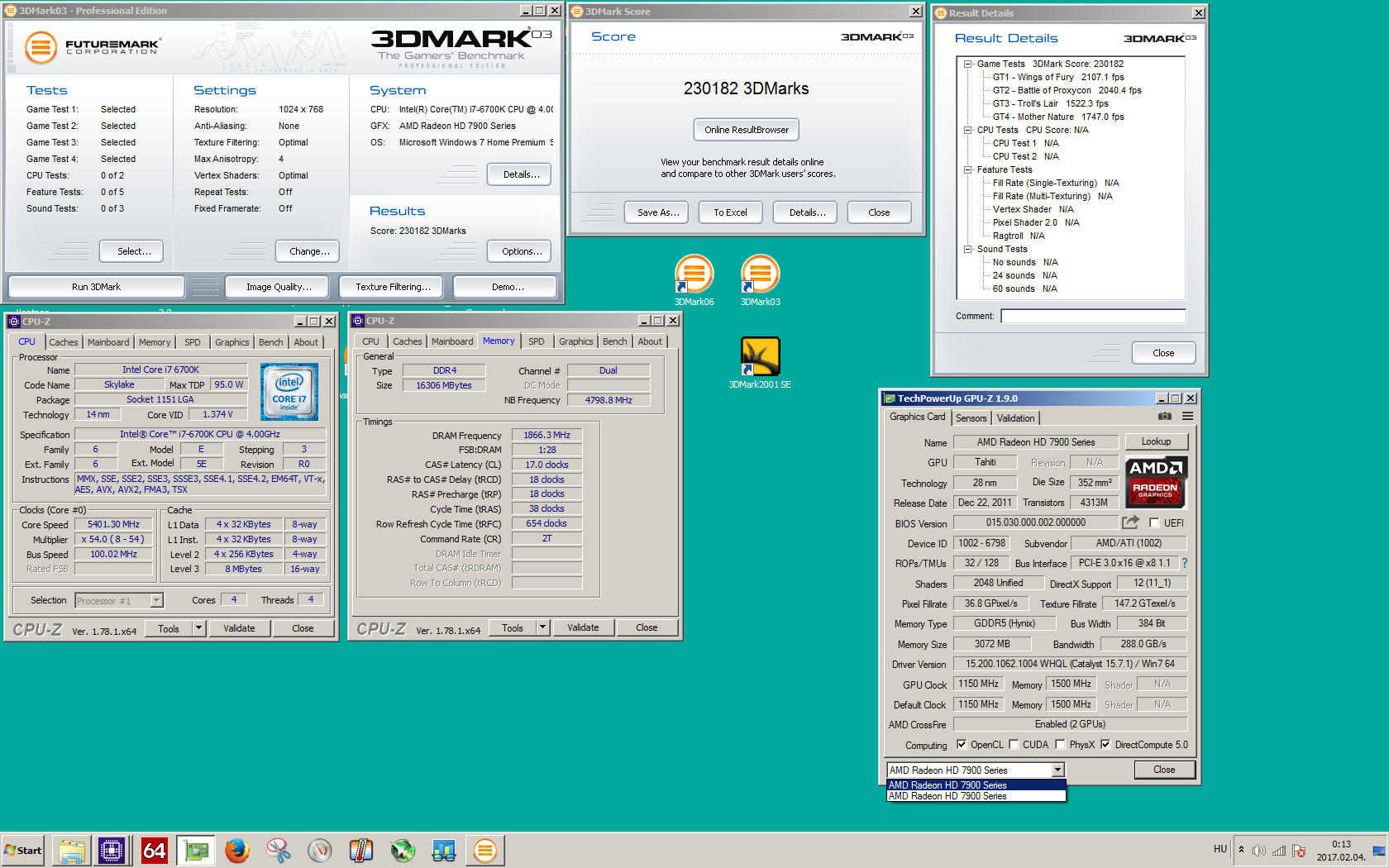Click Lookup button in GPU-Z
1389x868 pixels.
pos(1156,441)
